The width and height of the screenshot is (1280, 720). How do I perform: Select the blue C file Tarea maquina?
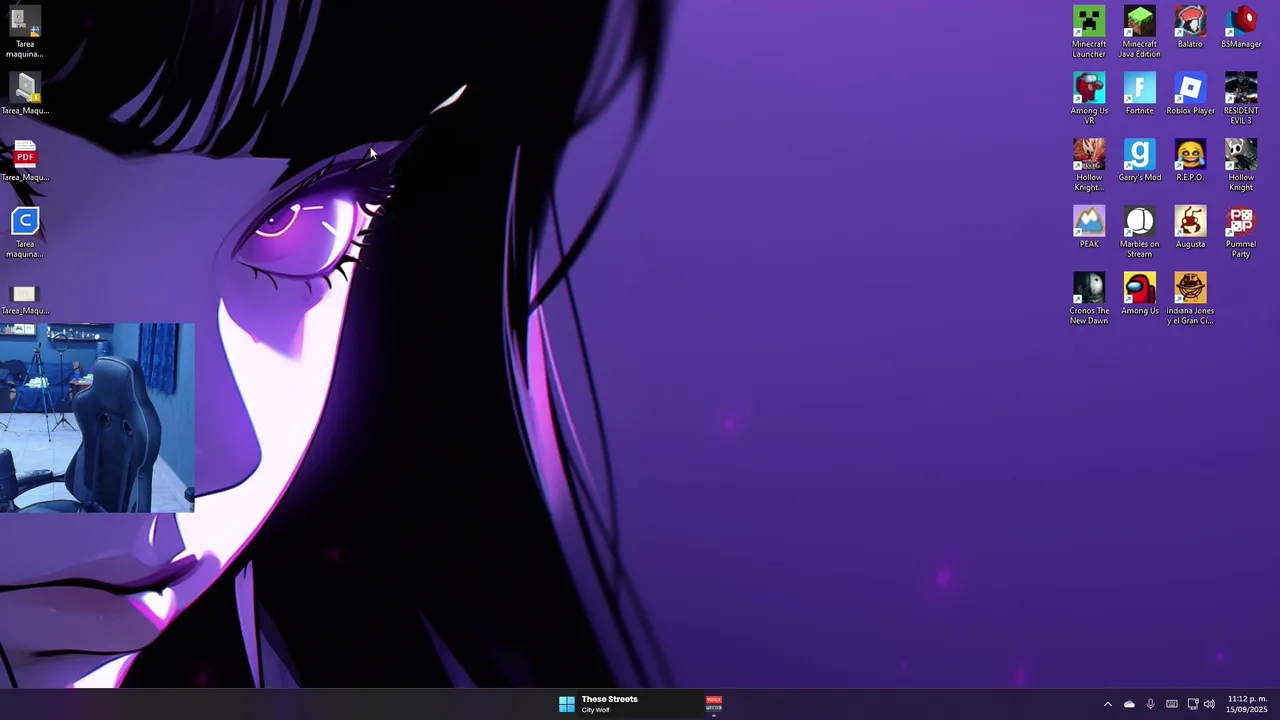point(25,232)
